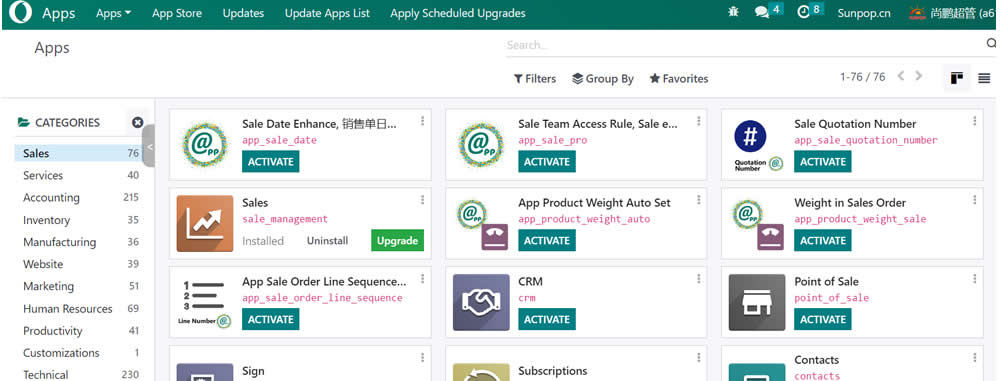Viewport: 1000px width, 381px height.
Task: Go to next page arrow
Action: 919,76
